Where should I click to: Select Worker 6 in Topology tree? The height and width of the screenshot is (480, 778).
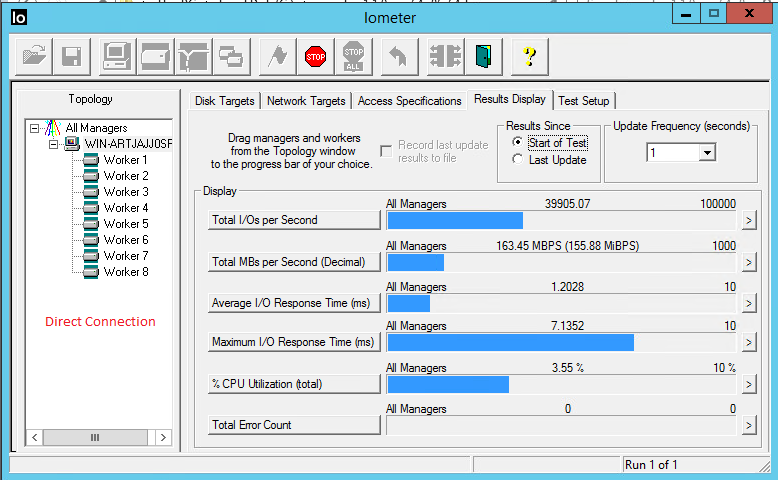click(126, 240)
